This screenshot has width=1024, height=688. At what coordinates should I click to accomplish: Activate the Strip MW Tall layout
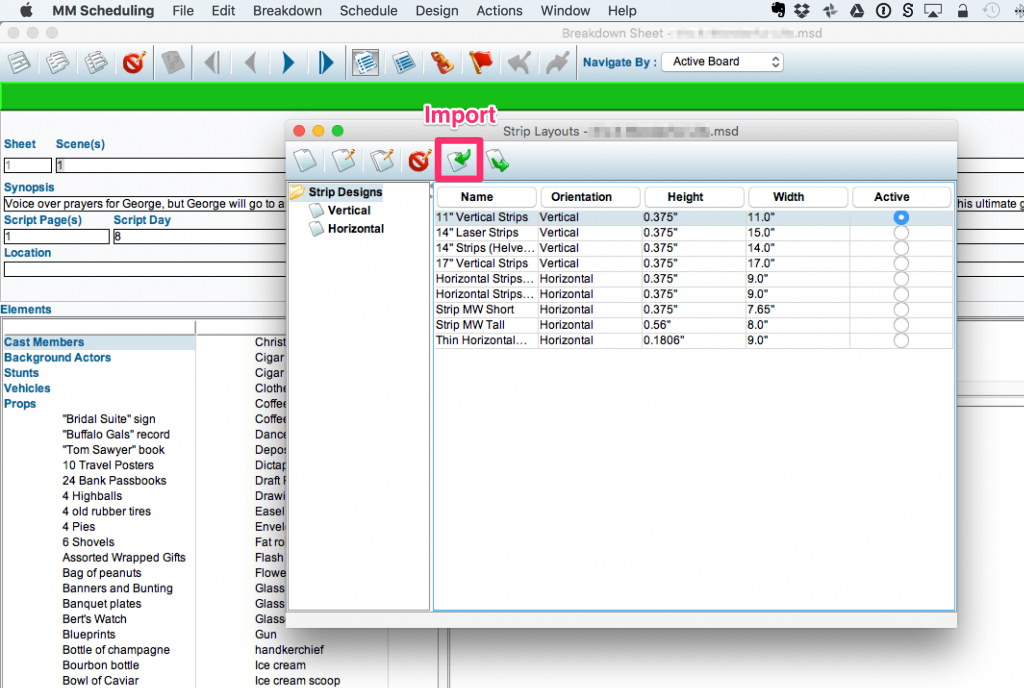[x=901, y=325]
